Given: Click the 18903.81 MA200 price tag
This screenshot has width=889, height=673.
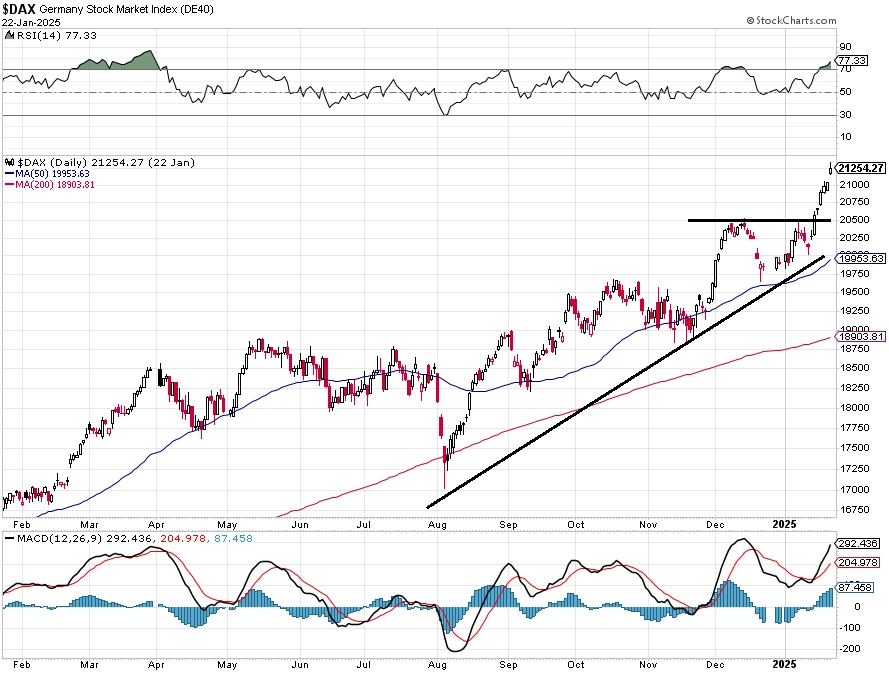Looking at the screenshot, I should [x=861, y=336].
